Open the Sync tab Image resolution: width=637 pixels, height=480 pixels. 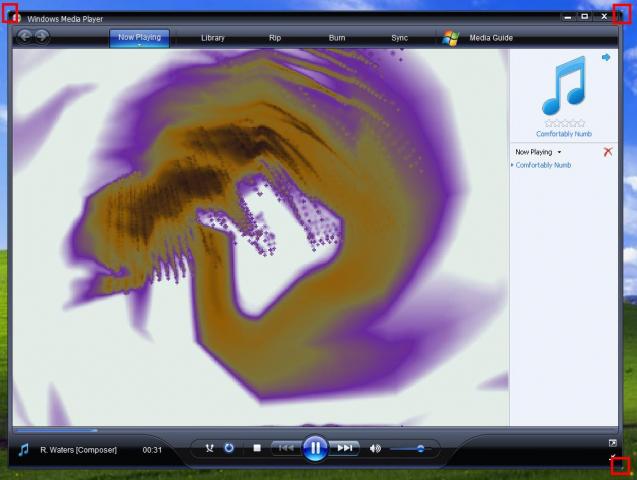click(x=399, y=38)
